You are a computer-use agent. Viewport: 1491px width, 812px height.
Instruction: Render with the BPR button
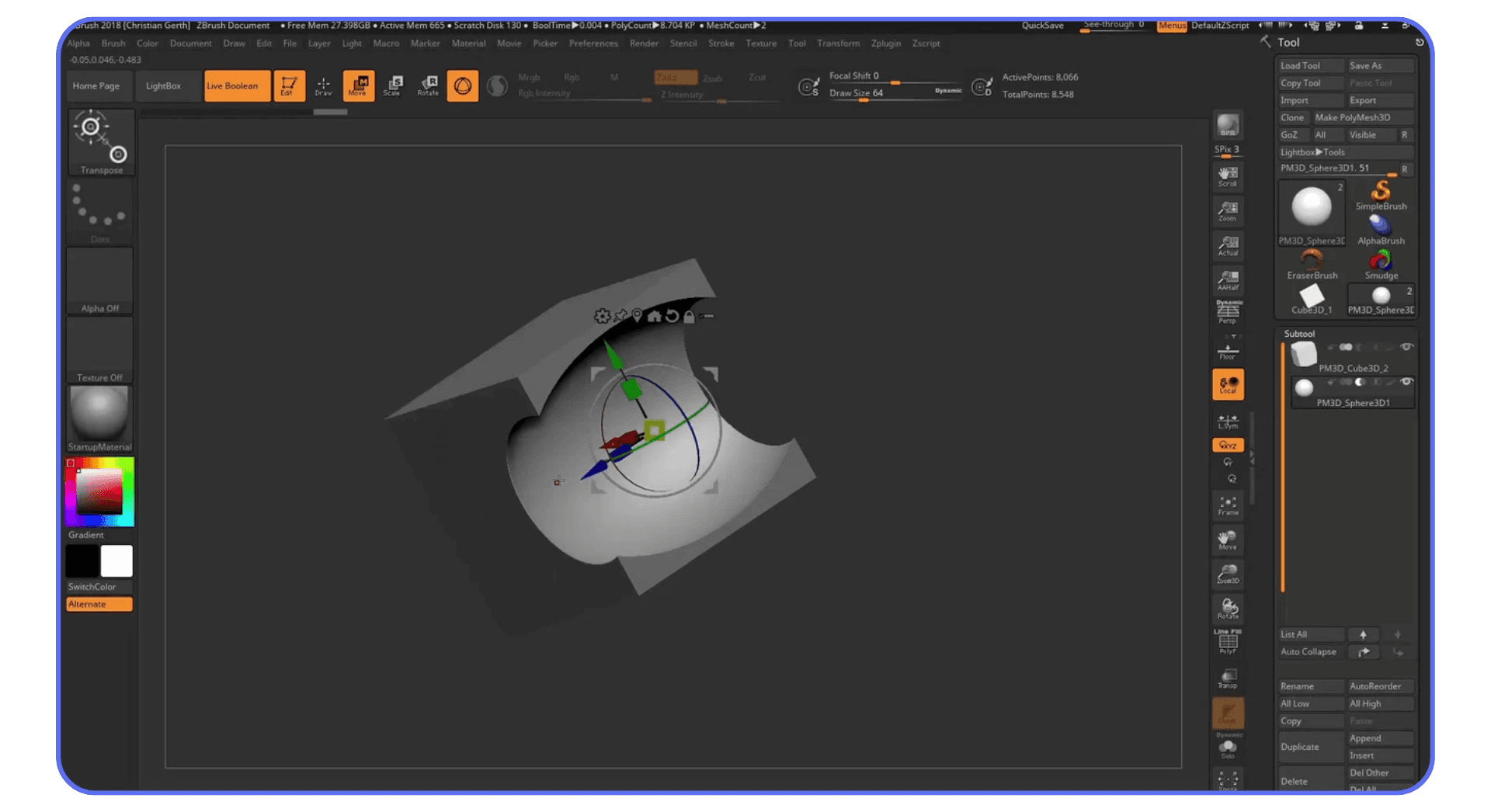click(x=1228, y=125)
